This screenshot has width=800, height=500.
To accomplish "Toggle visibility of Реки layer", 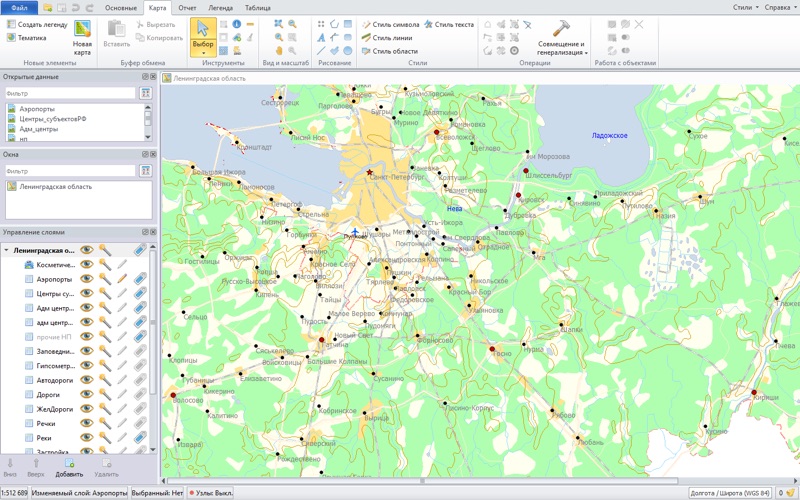I will pos(87,437).
